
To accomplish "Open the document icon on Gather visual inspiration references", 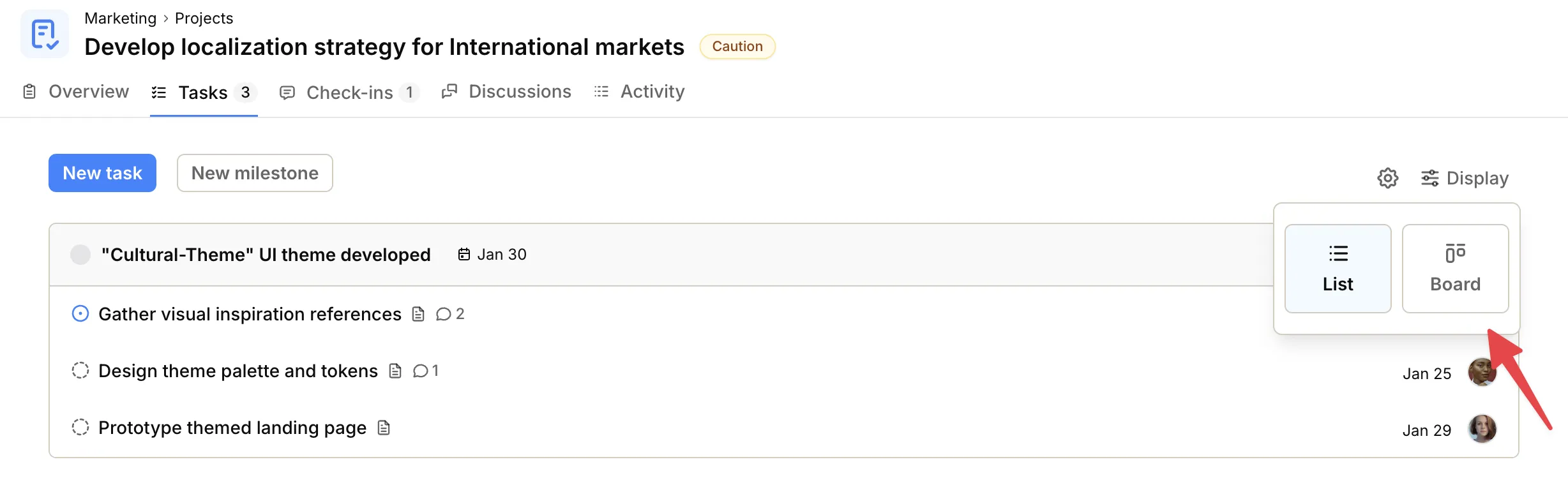I will coord(419,314).
